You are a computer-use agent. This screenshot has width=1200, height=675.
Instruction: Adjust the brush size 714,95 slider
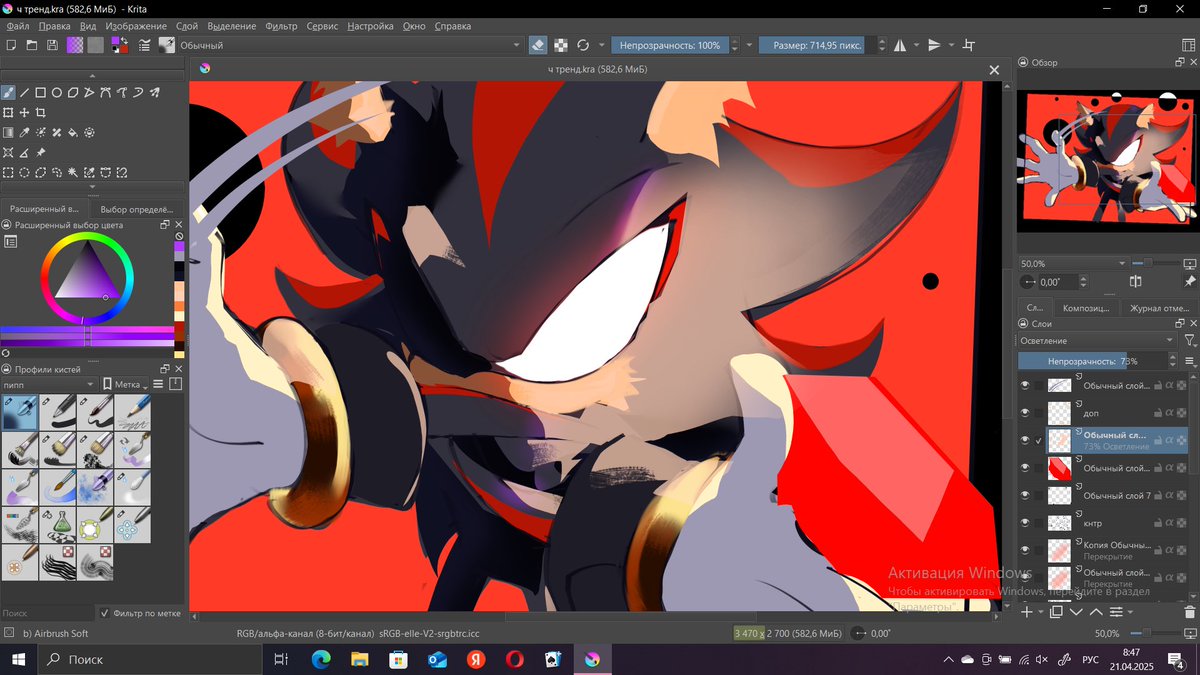coord(817,45)
